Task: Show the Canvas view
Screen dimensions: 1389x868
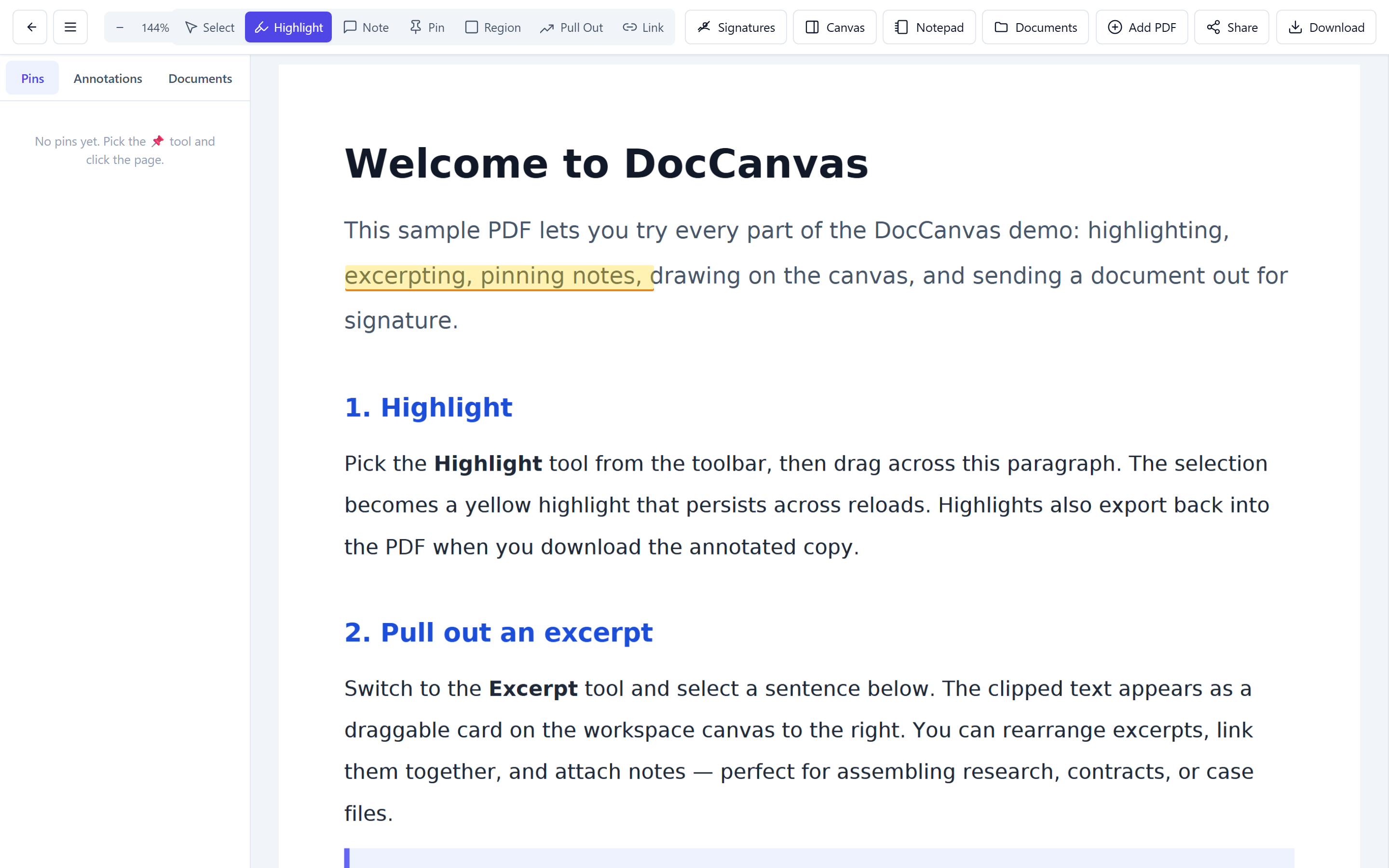Action: (834, 27)
